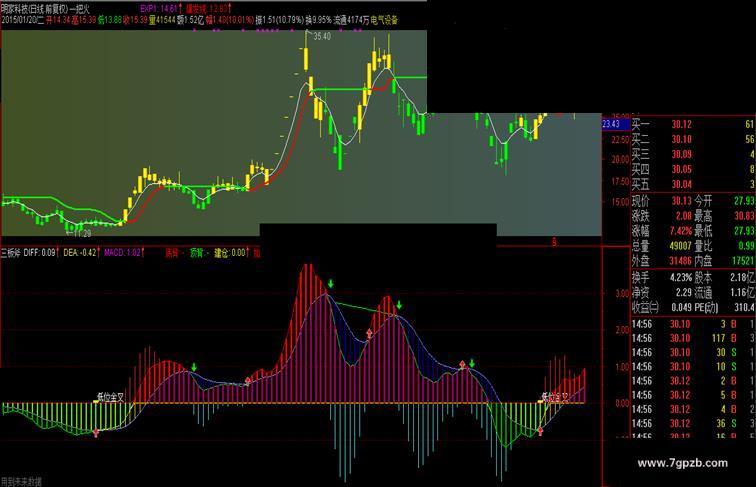Click the 买二 bid price 30.10

682,139
